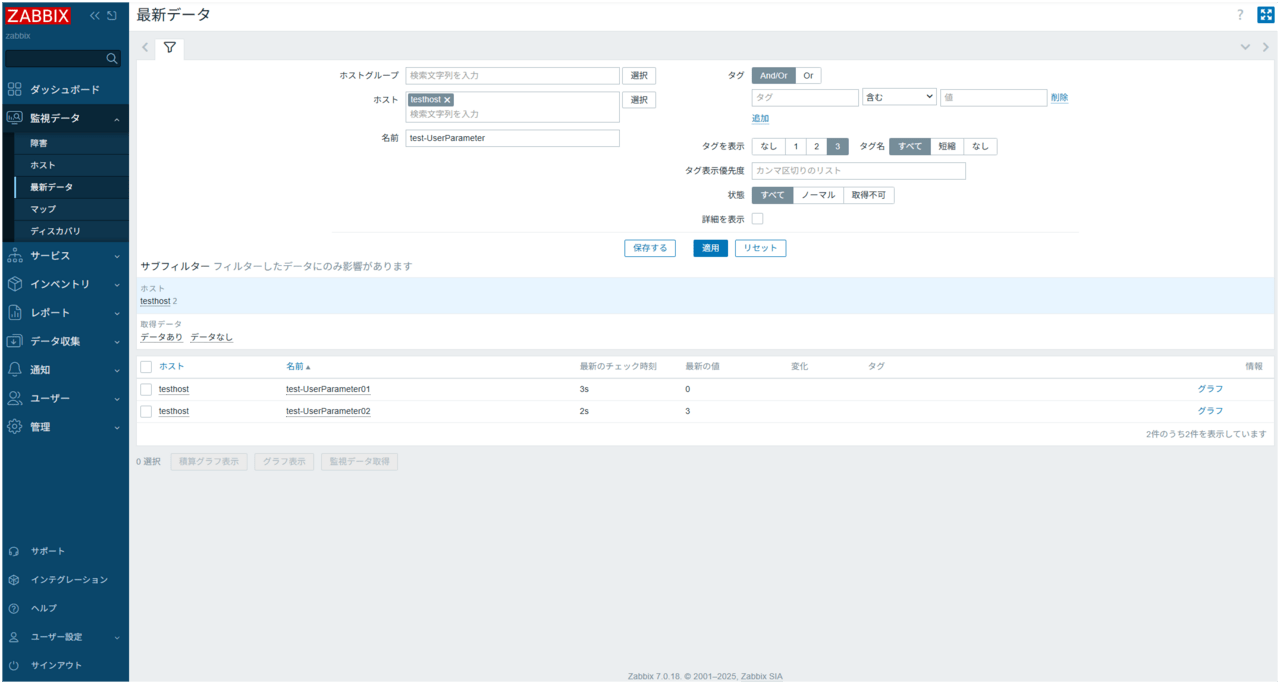Check the select-all checkbox in table header
The image size is (1280, 684).
[x=146, y=367]
